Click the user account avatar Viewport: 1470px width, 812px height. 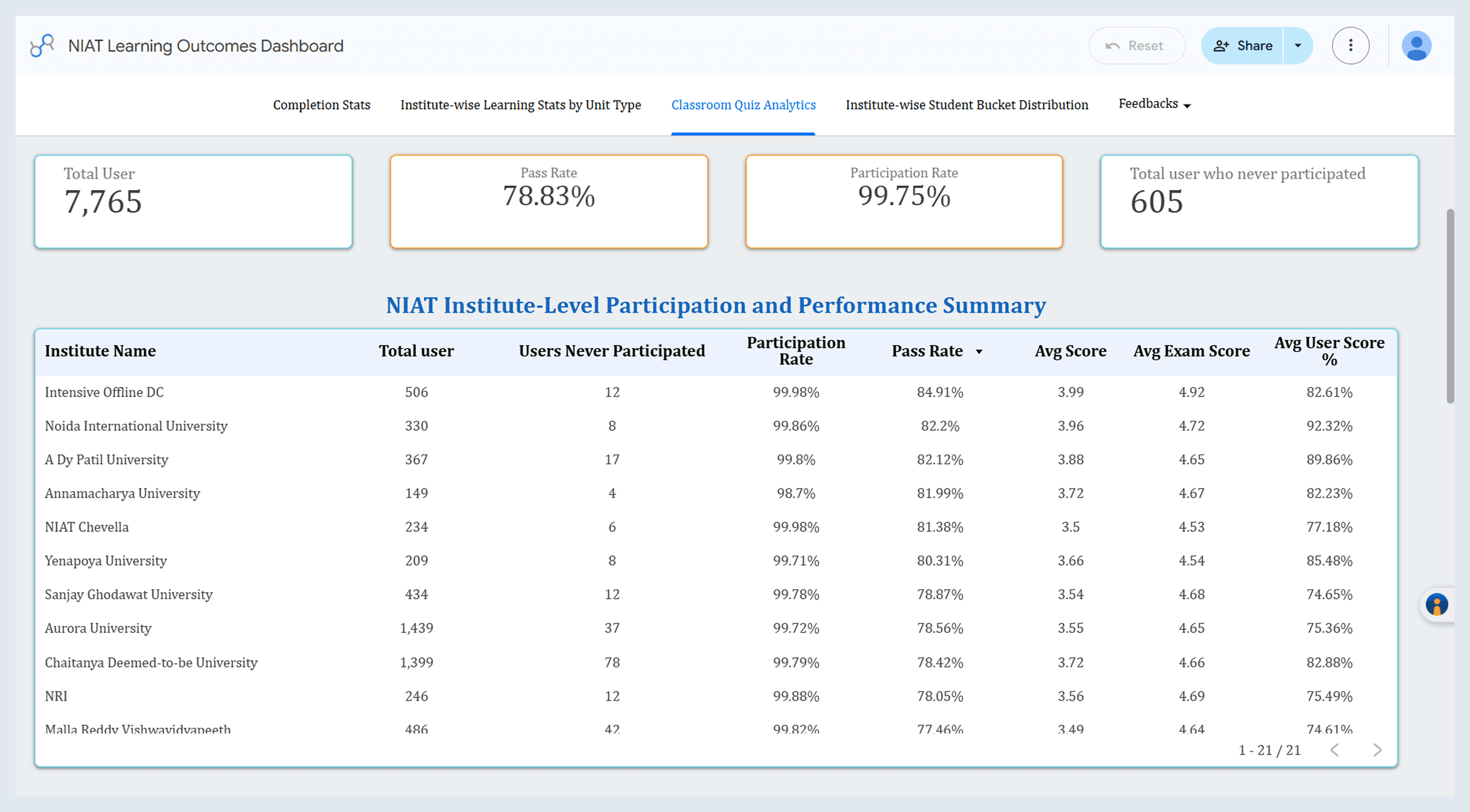pos(1417,46)
